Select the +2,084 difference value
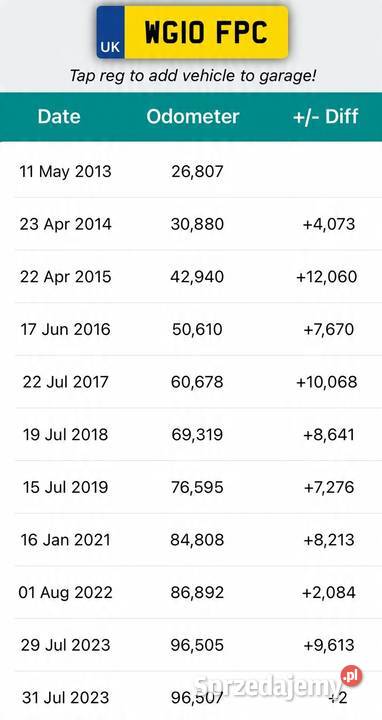This screenshot has height=720, width=382. click(329, 592)
